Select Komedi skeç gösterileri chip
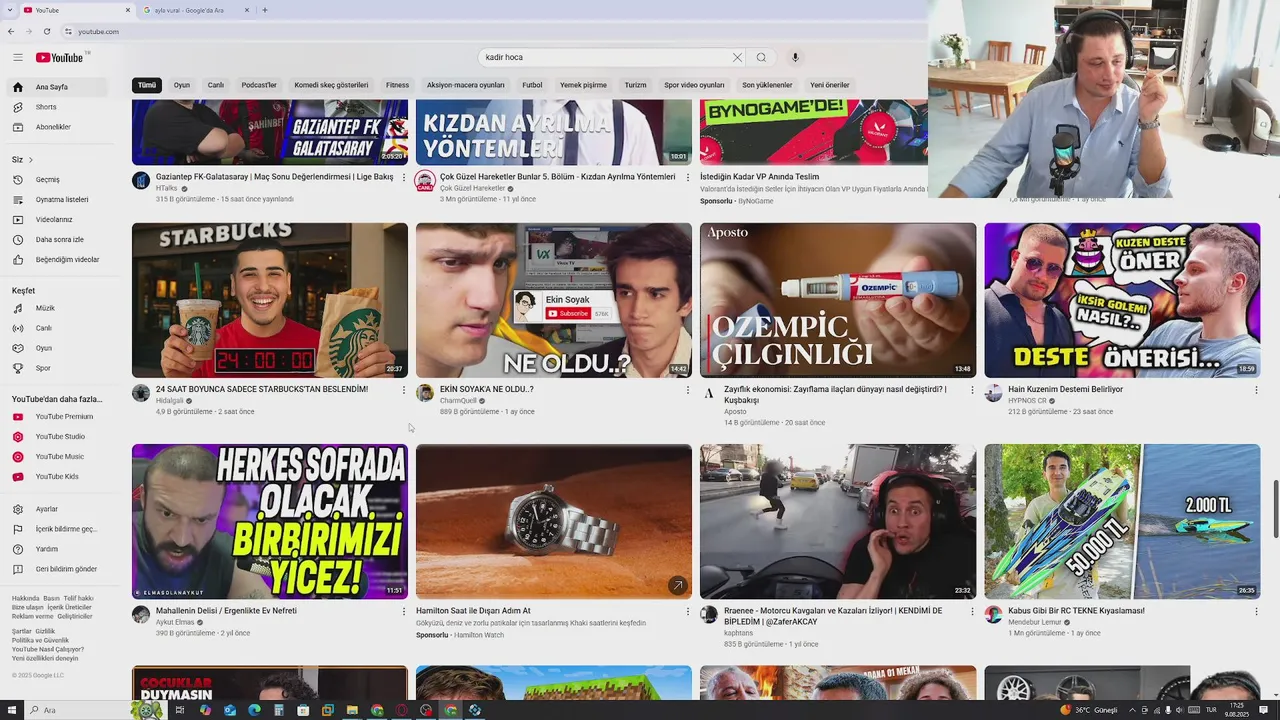Screen dimensions: 1280x720 [x=331, y=85]
